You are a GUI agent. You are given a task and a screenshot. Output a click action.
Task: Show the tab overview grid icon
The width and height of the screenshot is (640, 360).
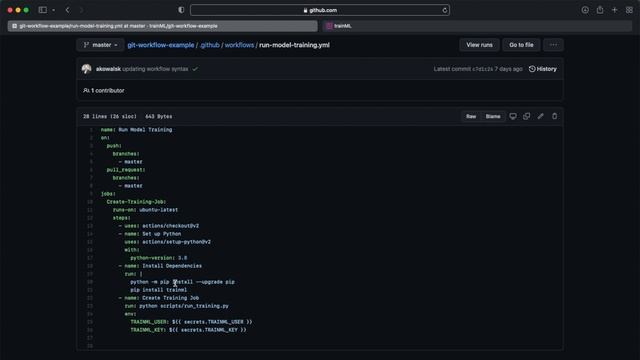click(x=629, y=10)
